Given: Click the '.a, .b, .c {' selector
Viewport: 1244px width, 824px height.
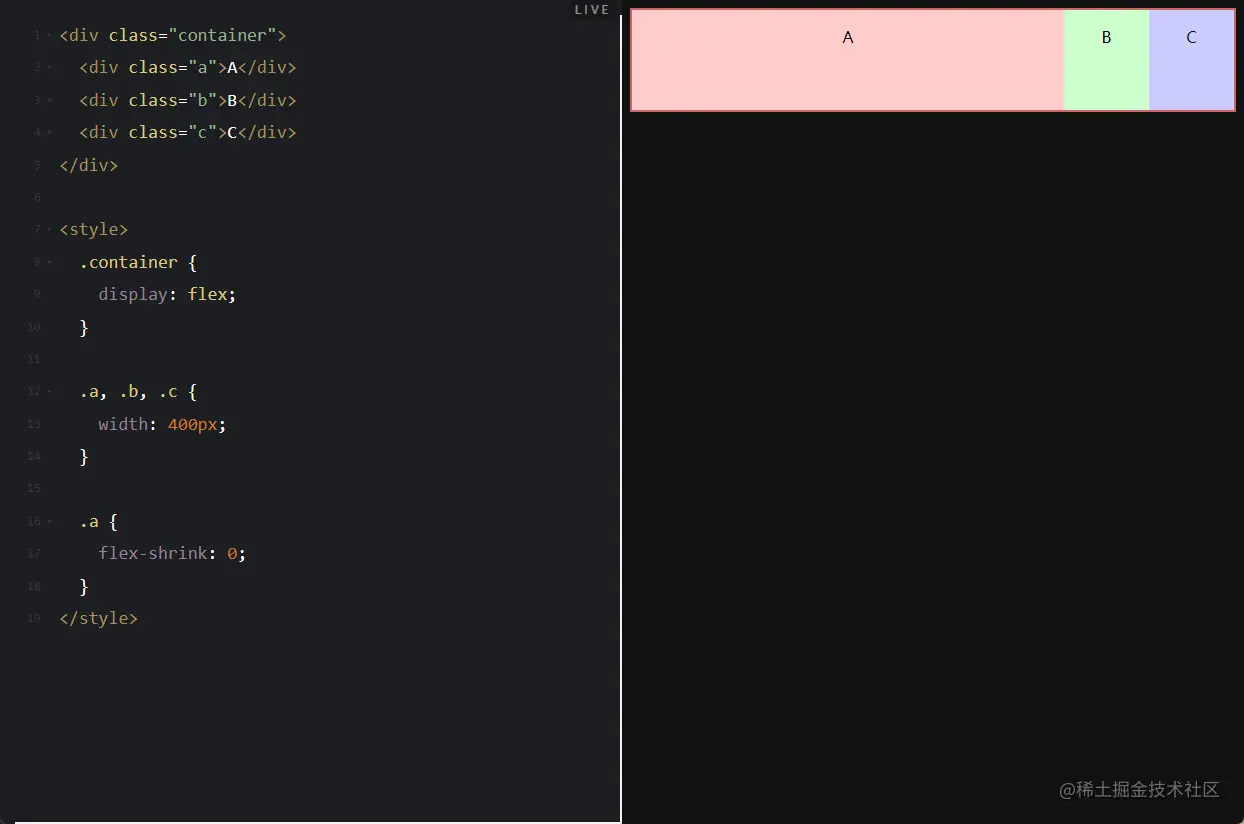Looking at the screenshot, I should pos(138,391).
